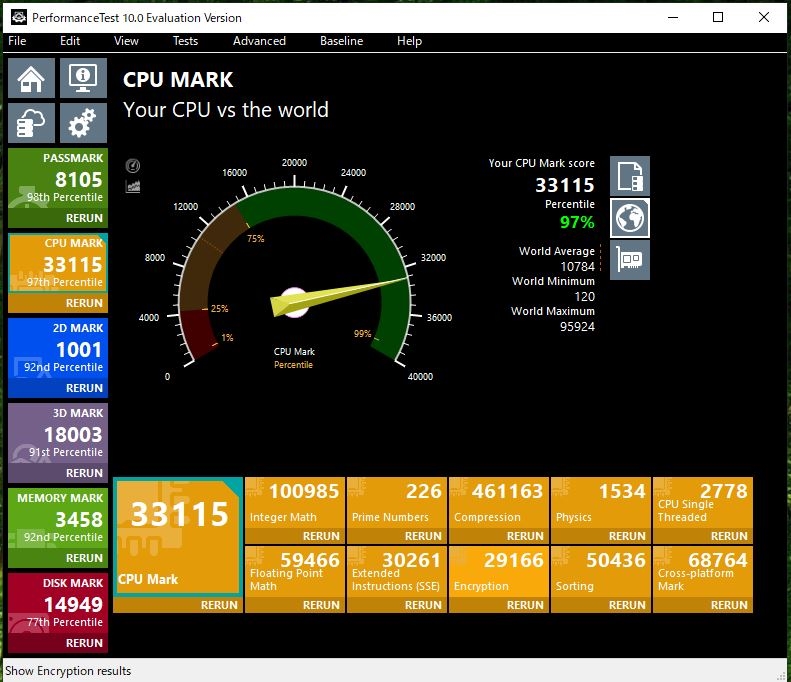Select the Encryption 29166 result tile
The width and height of the screenshot is (791, 682).
pyautogui.click(x=499, y=572)
